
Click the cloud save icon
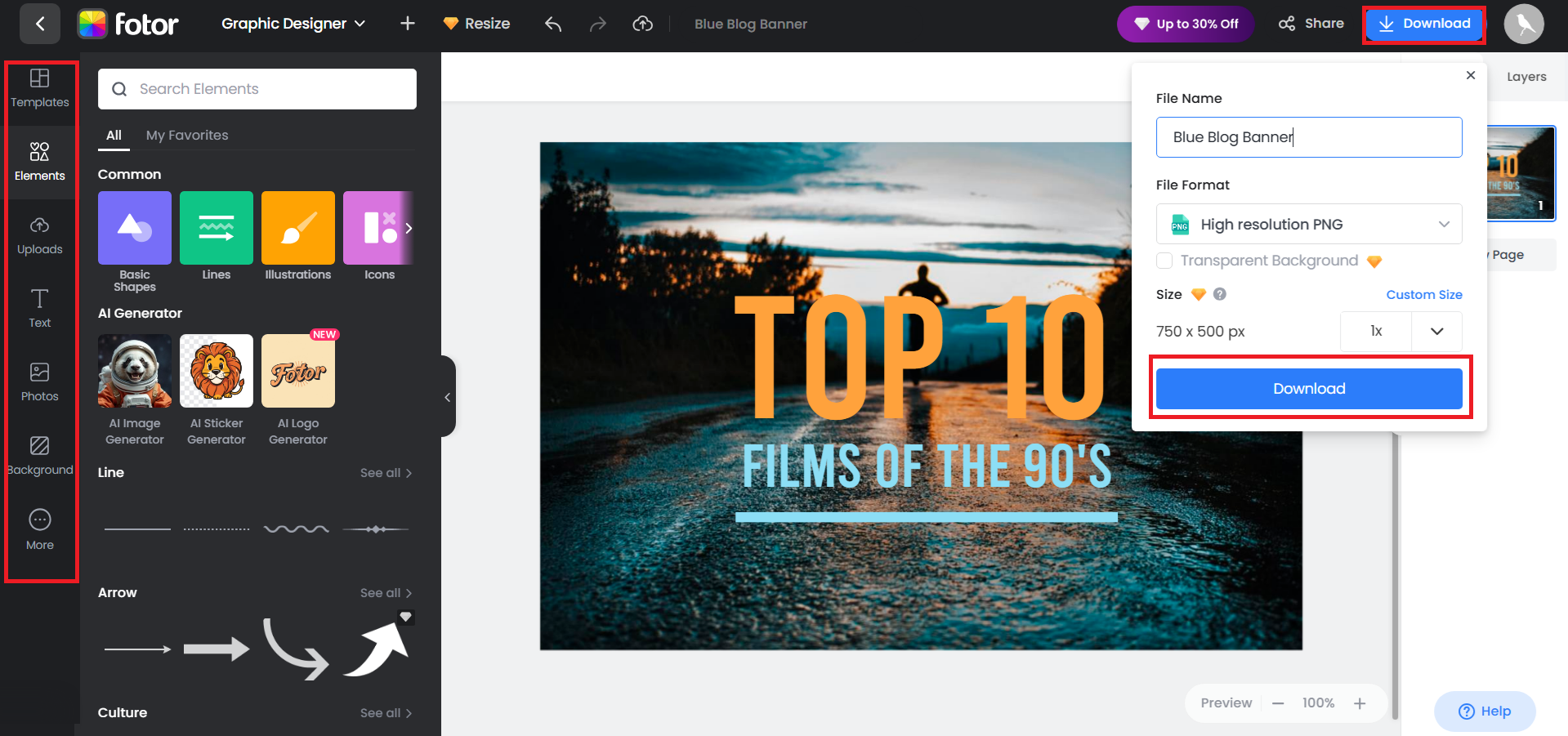pos(643,24)
